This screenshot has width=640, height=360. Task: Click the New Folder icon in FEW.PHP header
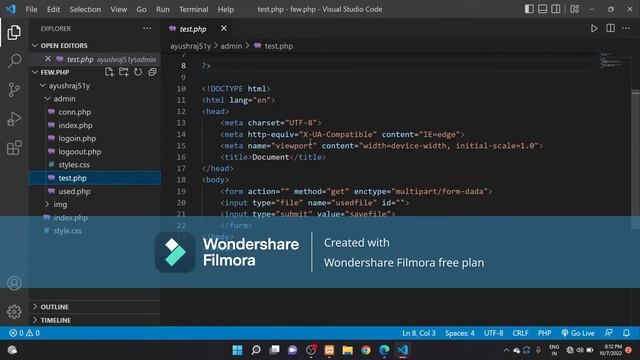[123, 72]
